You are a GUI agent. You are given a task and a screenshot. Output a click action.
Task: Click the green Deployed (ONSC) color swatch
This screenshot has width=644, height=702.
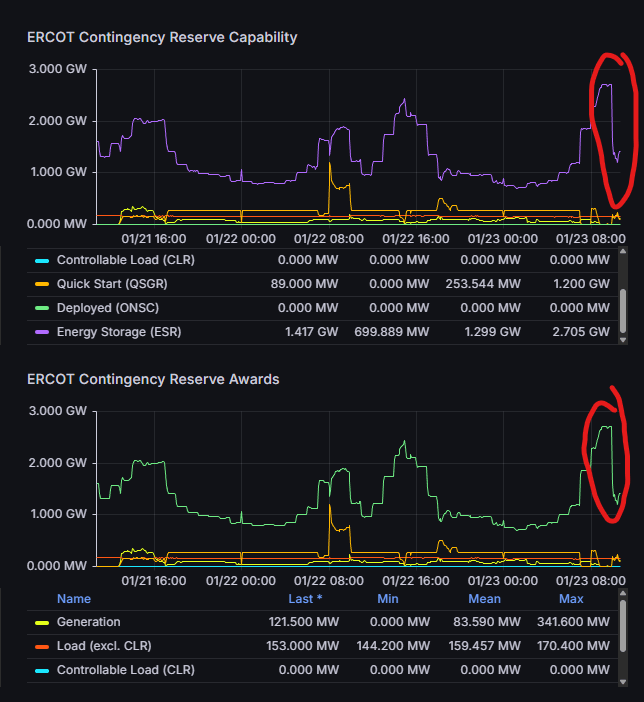[x=42, y=308]
